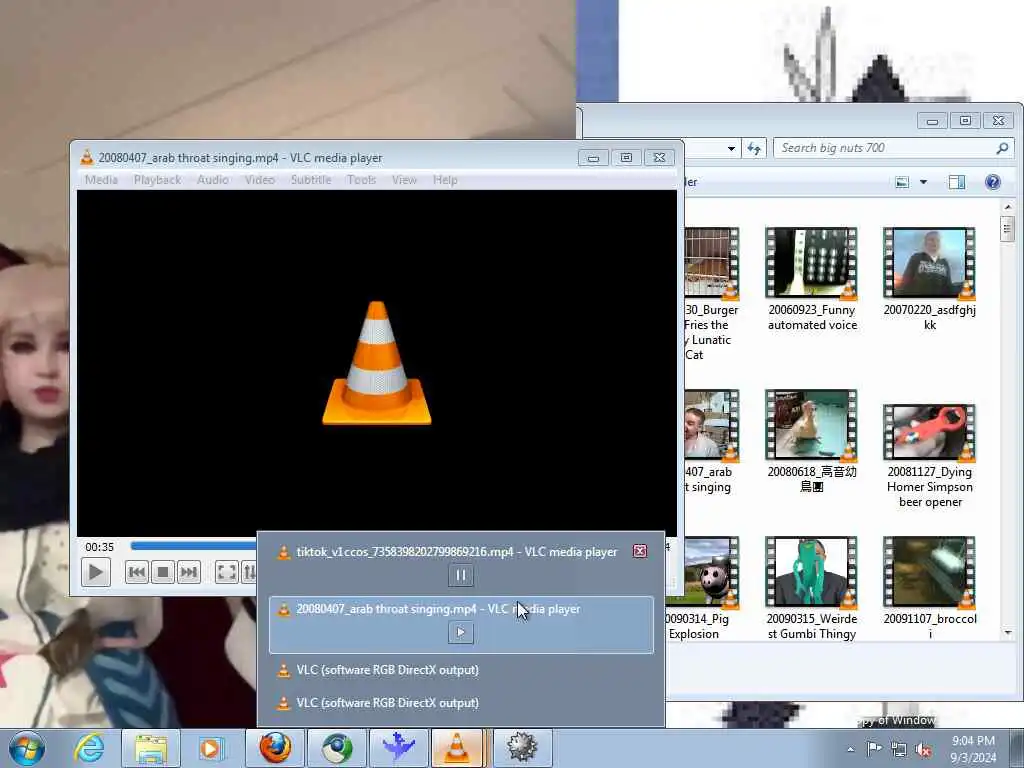This screenshot has width=1024, height=768.
Task: Open the Windows Start menu
Action: click(27, 748)
